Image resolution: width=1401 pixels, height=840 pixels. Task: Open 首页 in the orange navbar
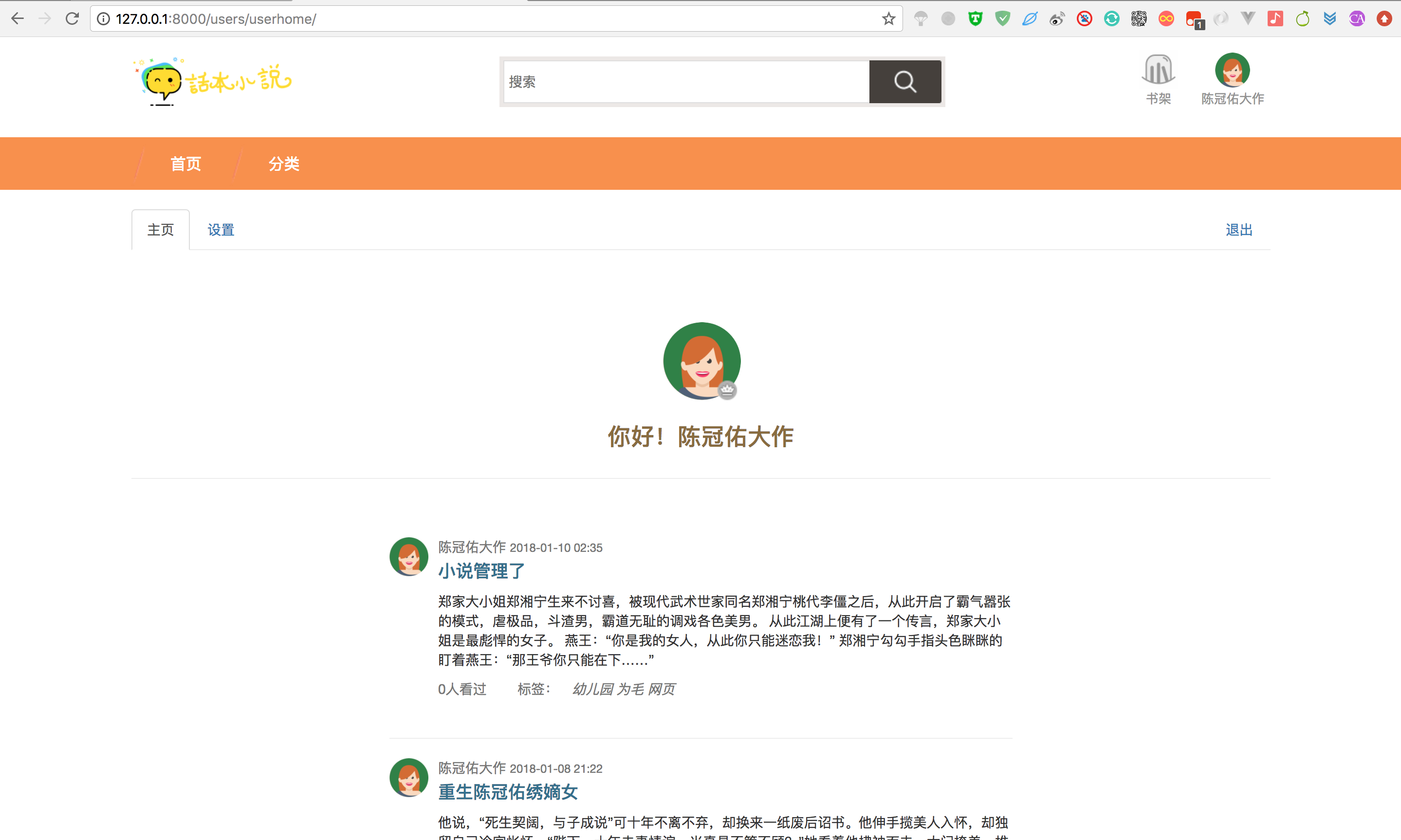point(185,164)
